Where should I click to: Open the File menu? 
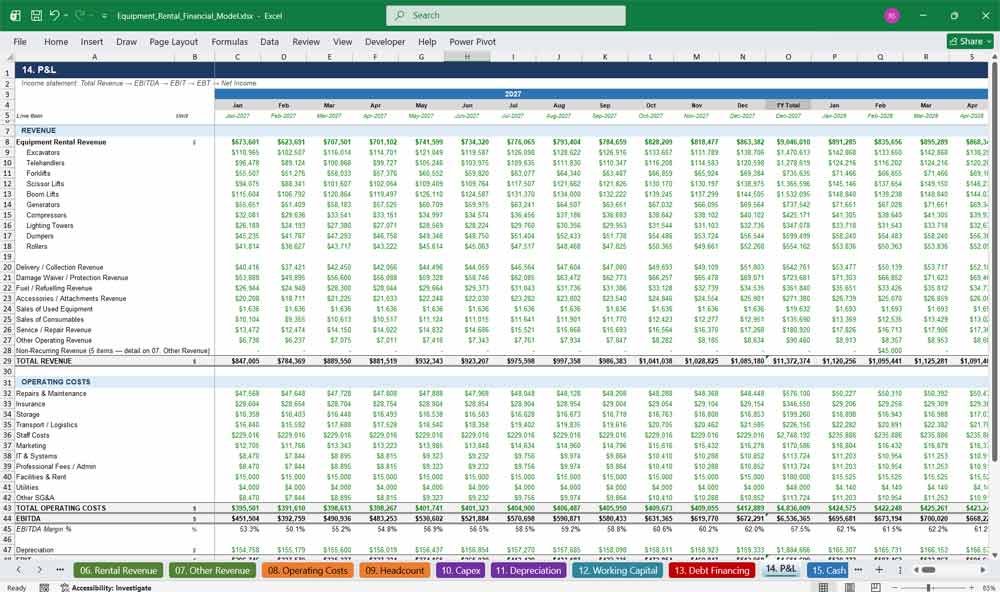tap(20, 41)
